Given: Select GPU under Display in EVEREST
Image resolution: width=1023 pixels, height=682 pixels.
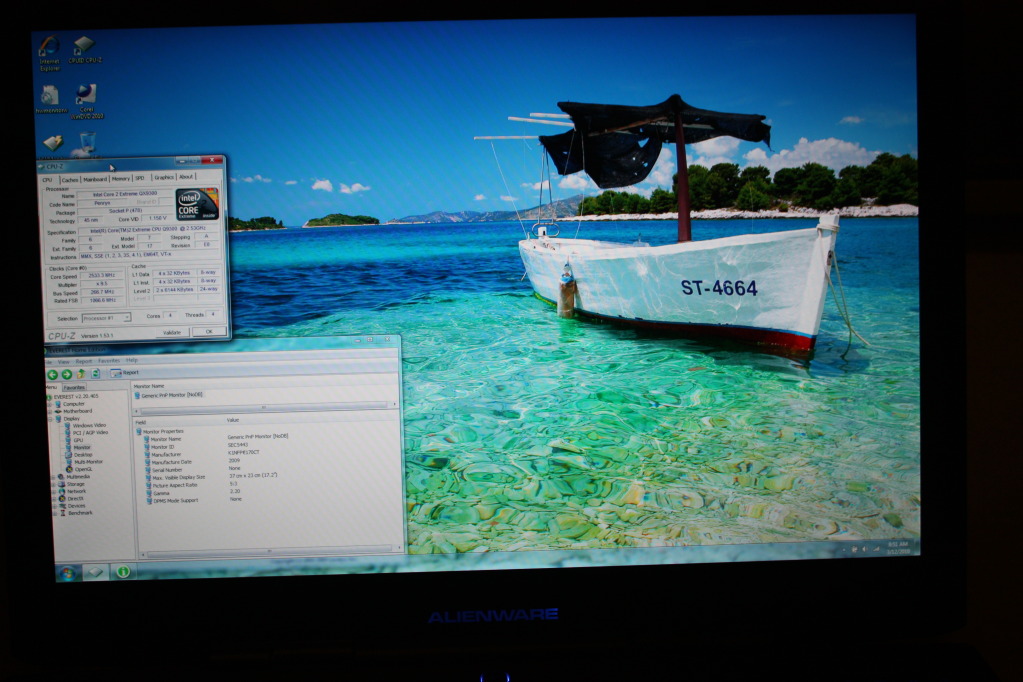Looking at the screenshot, I should click(x=78, y=441).
